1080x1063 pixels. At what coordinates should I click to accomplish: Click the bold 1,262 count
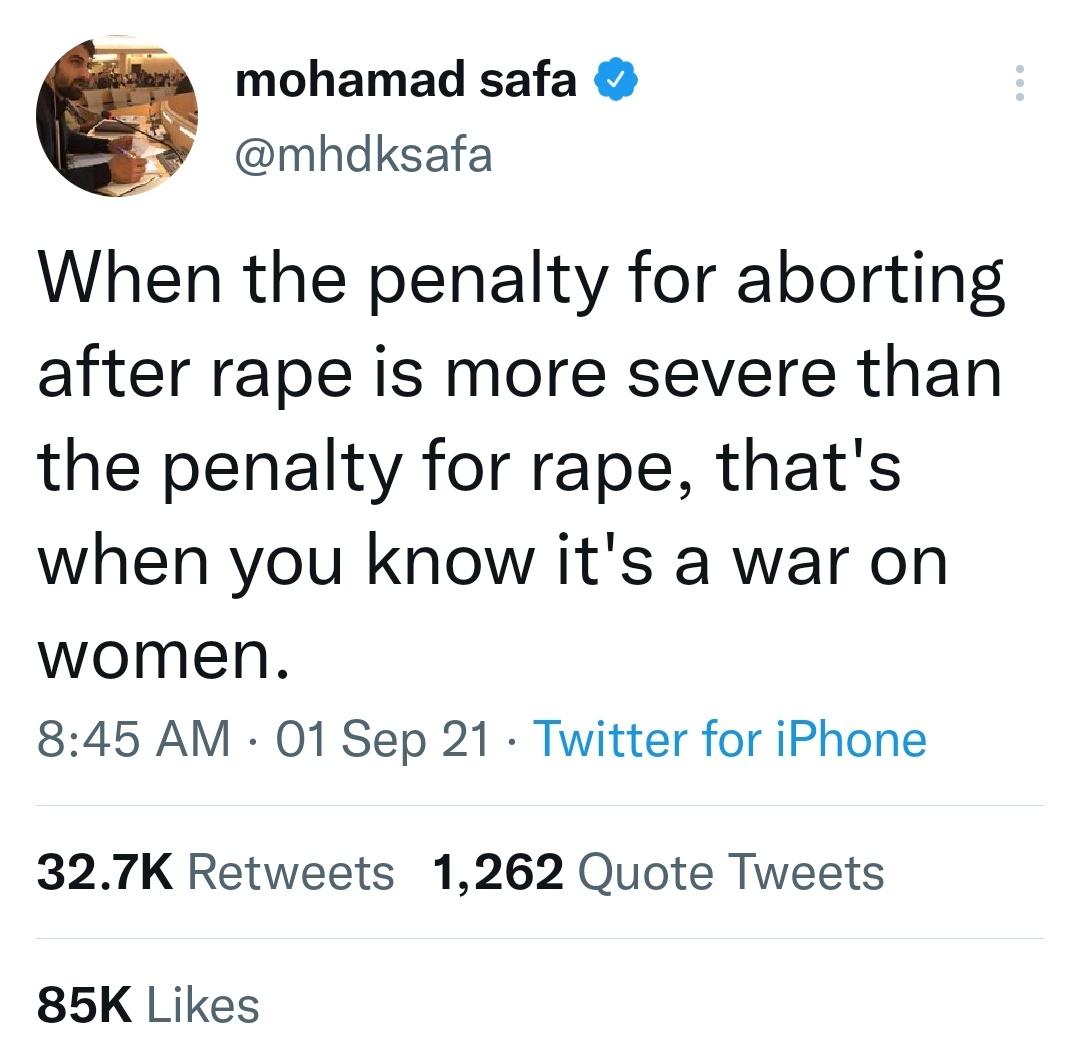498,872
